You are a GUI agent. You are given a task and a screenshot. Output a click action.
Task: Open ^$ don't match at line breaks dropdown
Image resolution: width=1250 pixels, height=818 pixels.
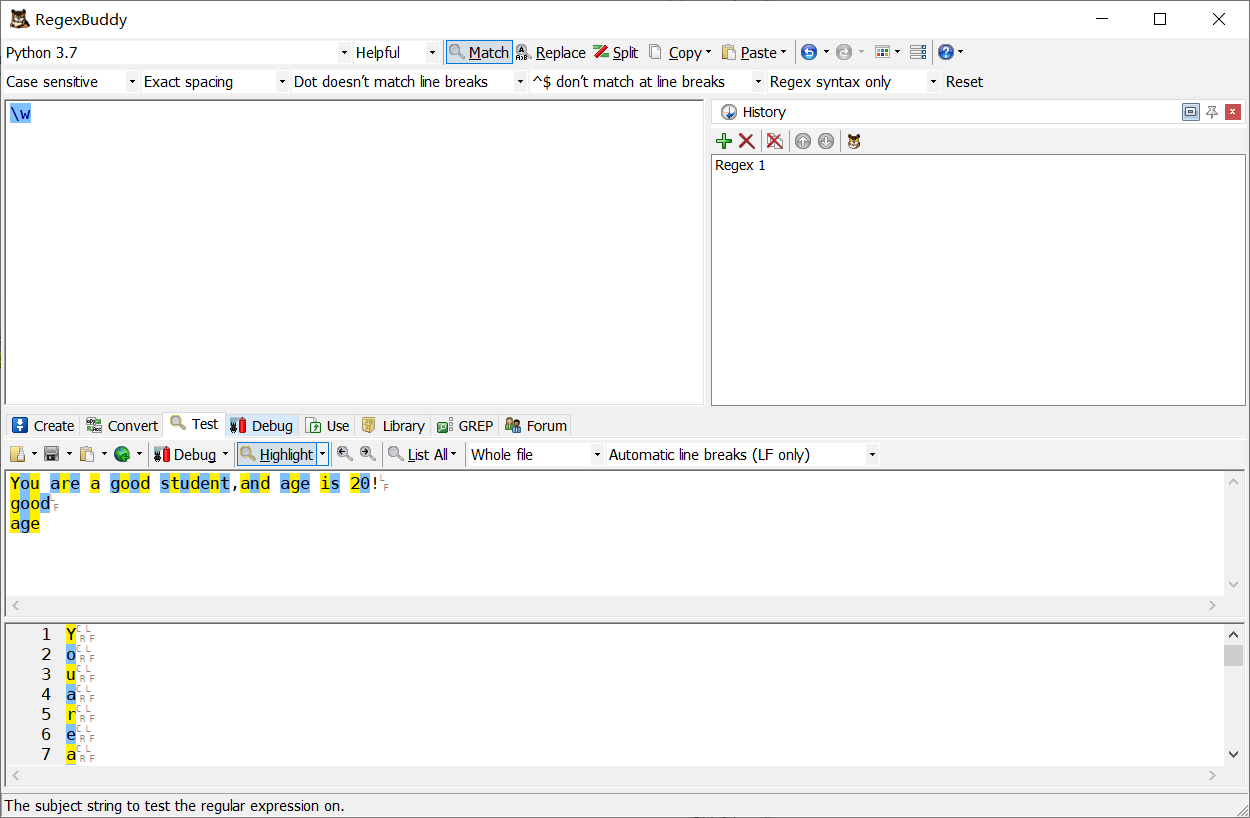tap(758, 82)
